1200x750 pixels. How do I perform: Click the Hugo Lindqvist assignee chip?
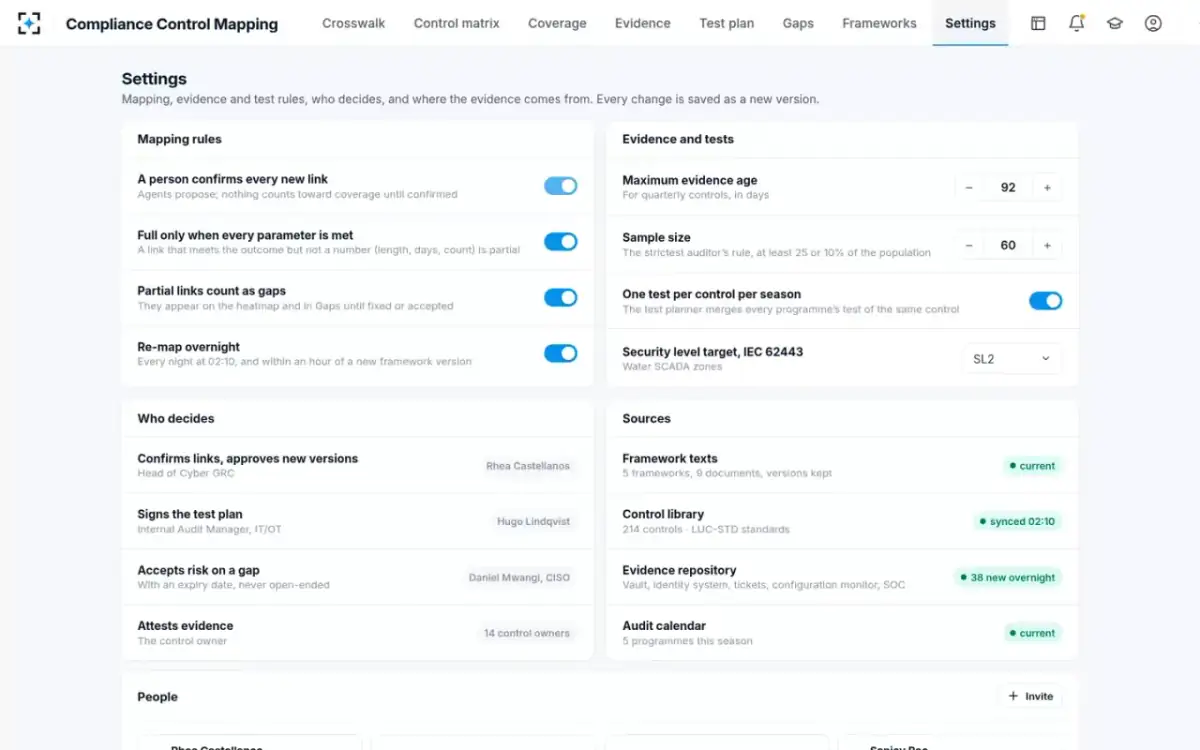coord(533,522)
